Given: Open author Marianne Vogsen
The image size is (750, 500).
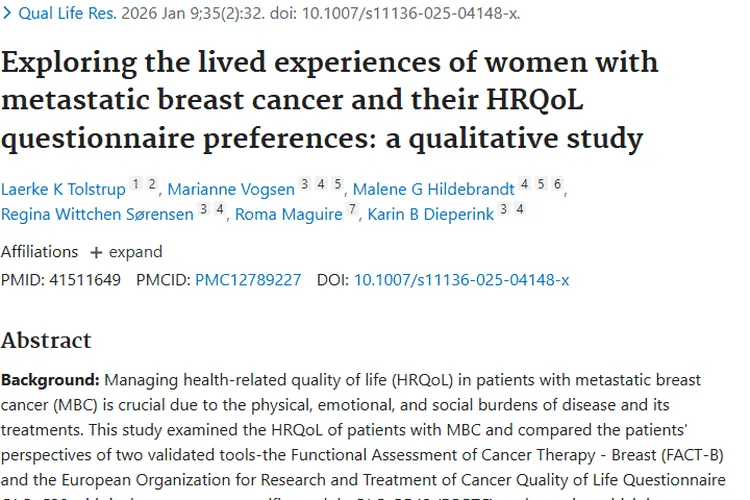Looking at the screenshot, I should pos(230,188).
